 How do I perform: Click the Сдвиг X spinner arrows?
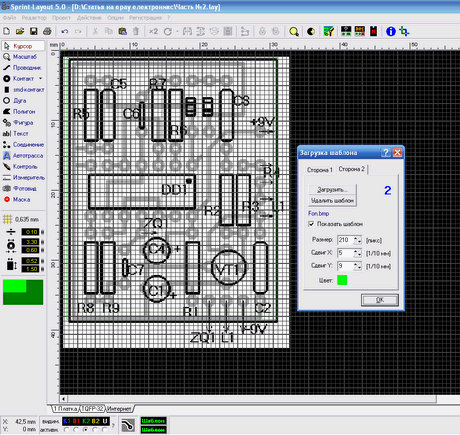coord(358,253)
